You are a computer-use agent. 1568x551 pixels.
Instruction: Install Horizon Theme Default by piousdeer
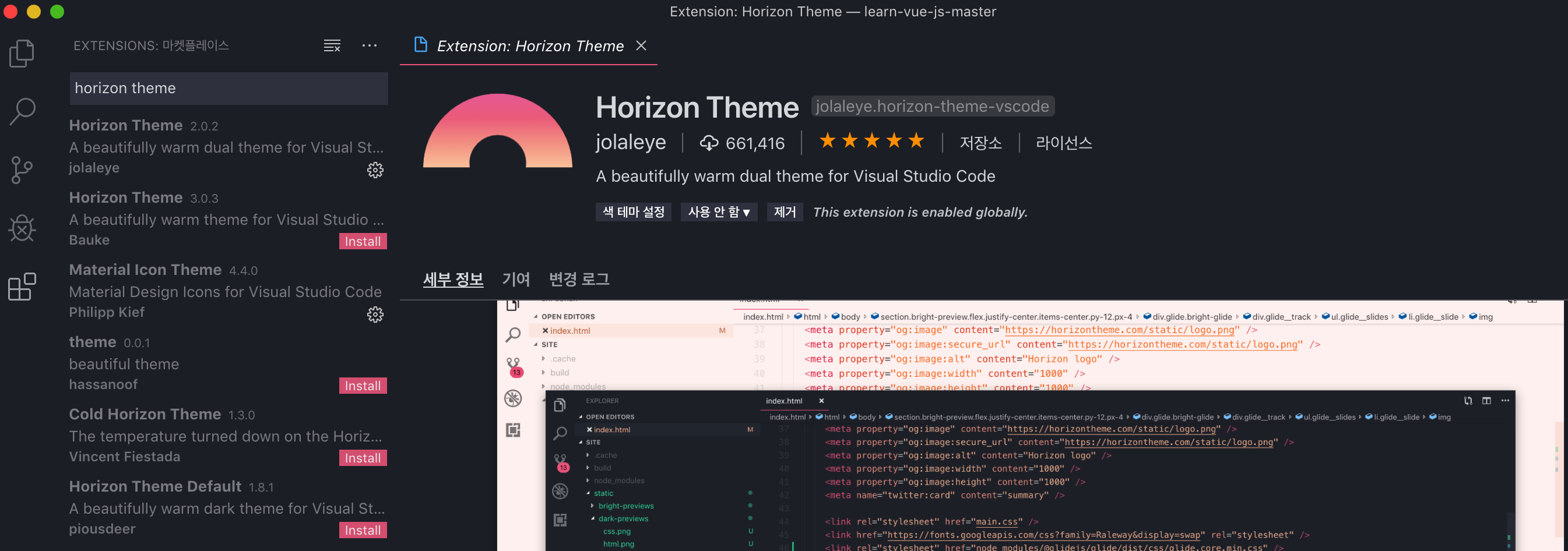point(363,530)
